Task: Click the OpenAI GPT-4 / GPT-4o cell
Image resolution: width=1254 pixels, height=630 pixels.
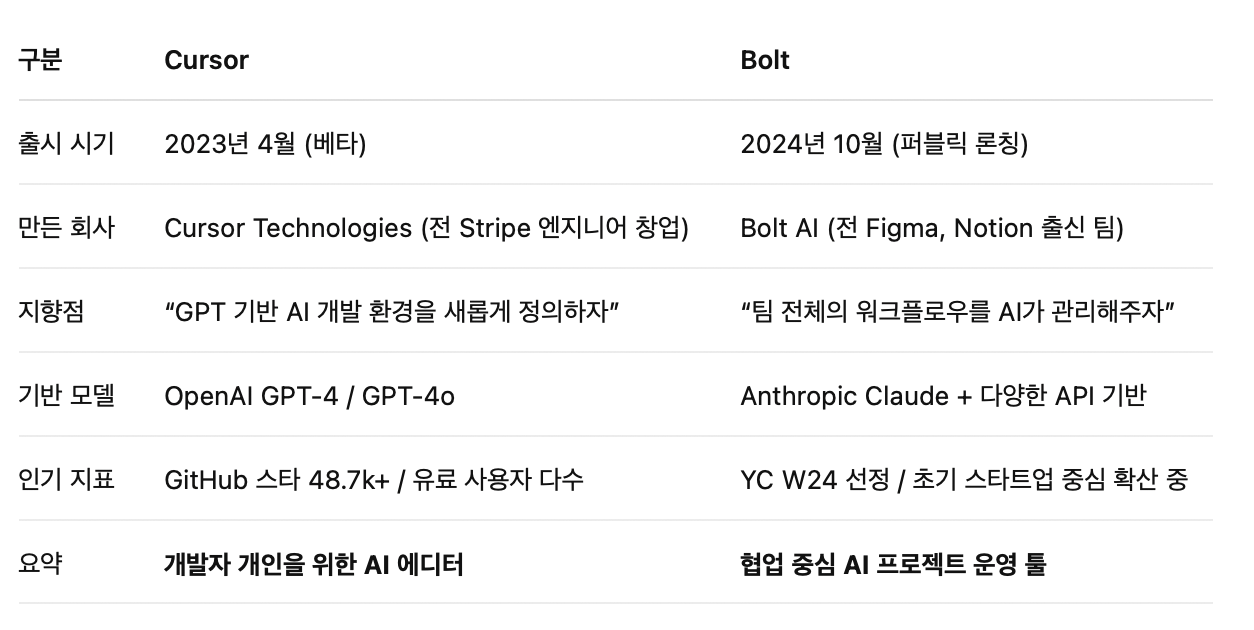Action: pos(309,396)
